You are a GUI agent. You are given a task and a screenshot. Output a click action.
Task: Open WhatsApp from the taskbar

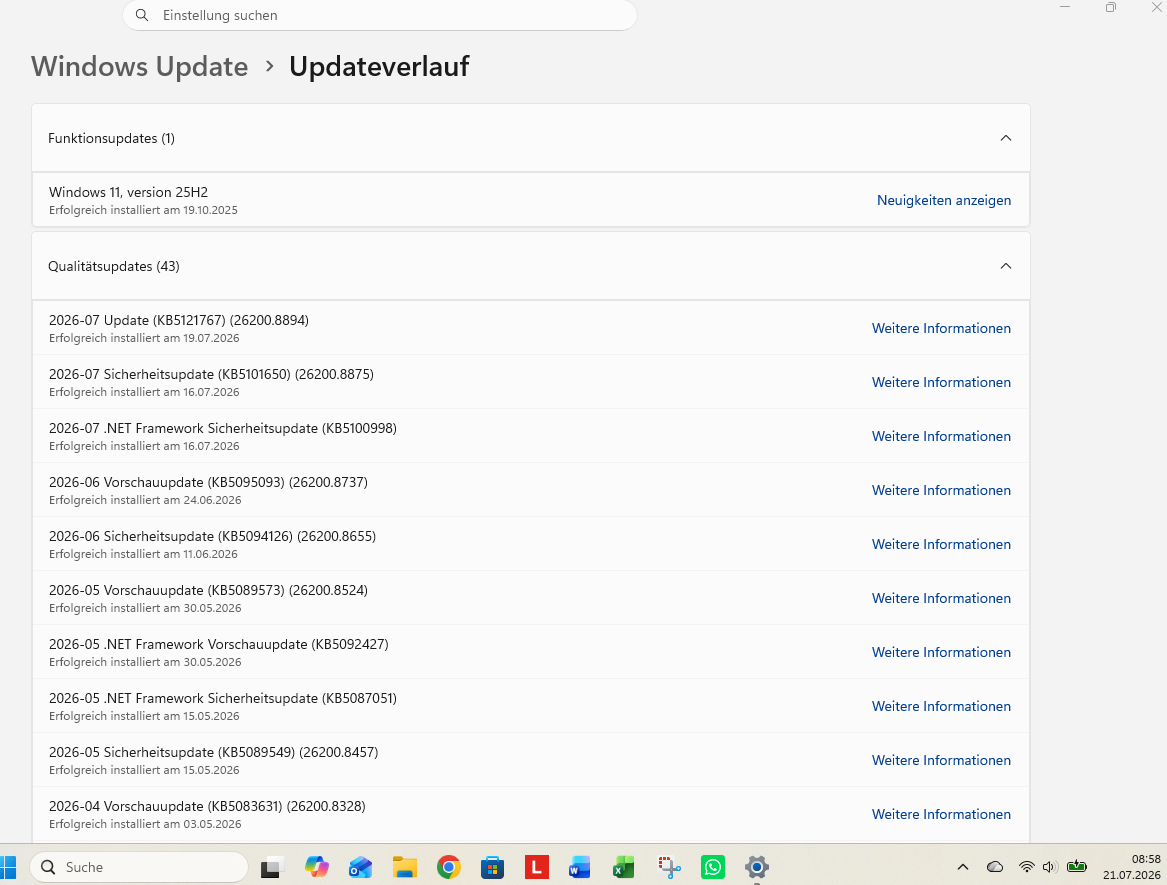[712, 867]
